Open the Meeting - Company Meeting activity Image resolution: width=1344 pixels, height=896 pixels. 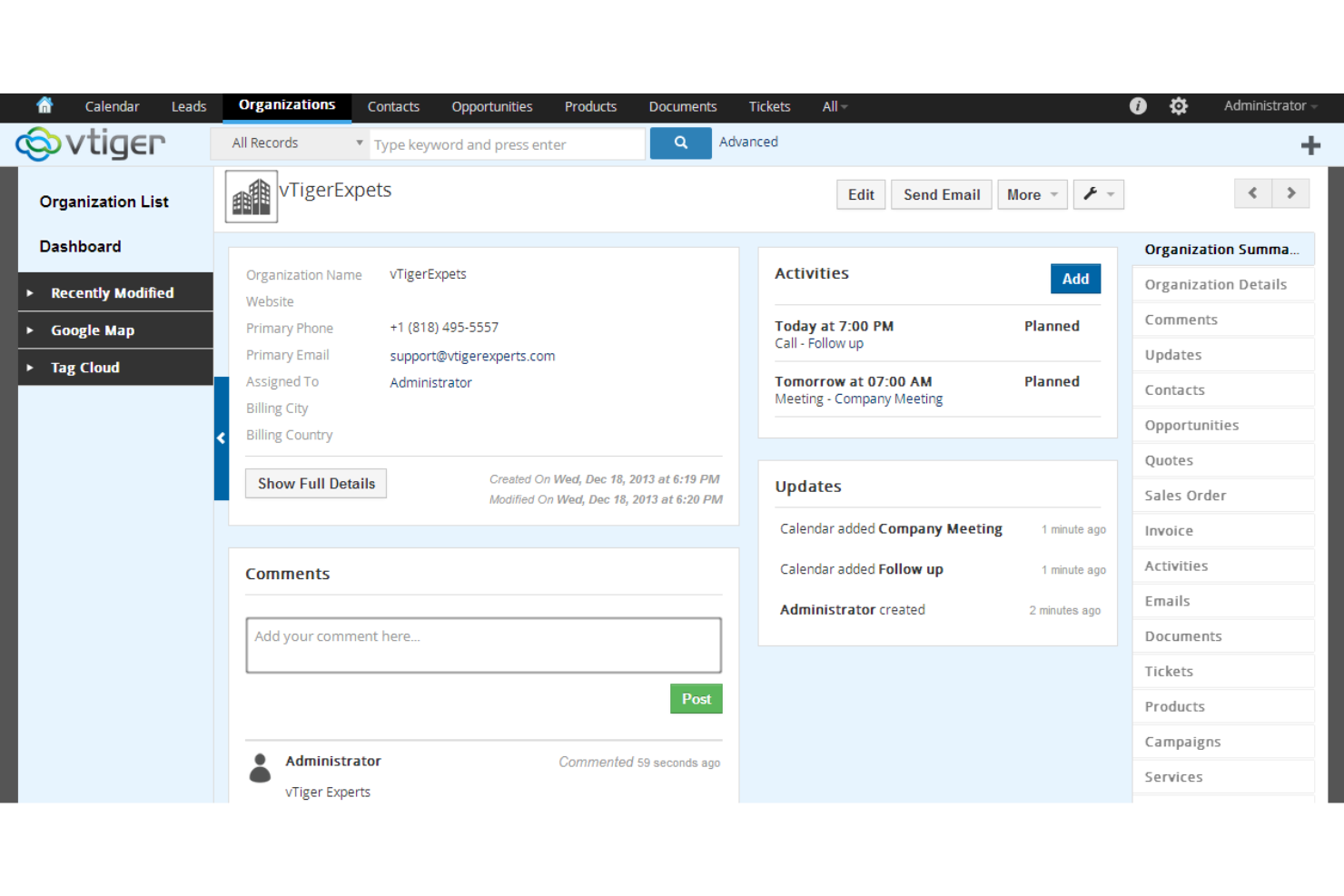[858, 399]
